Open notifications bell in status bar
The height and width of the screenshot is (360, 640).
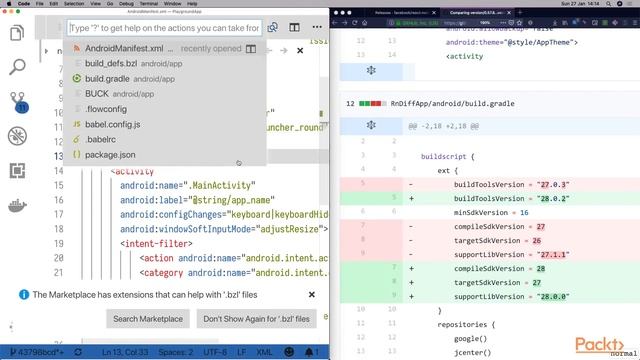click(x=311, y=352)
